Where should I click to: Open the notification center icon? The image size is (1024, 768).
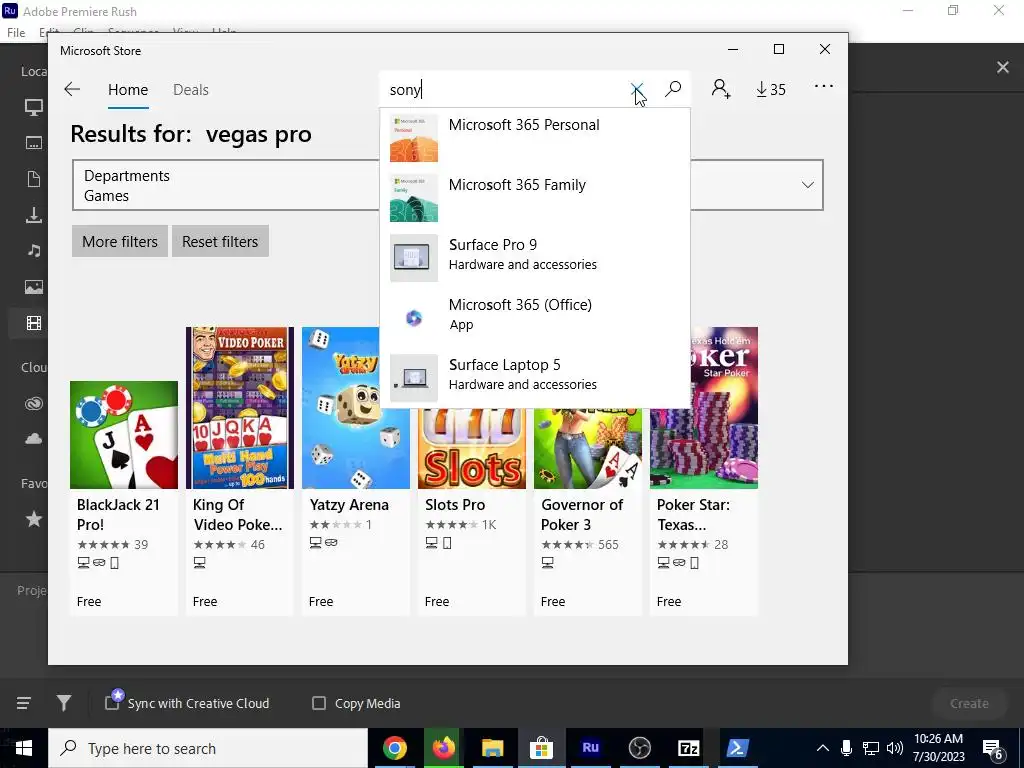pyautogui.click(x=993, y=749)
